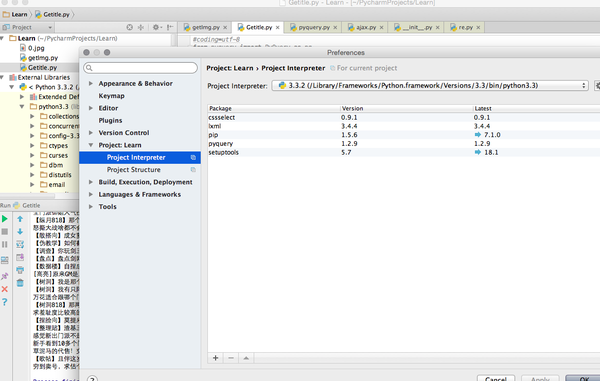Expand Appearance & Behavior settings
This screenshot has height=381, width=600.
point(91,83)
